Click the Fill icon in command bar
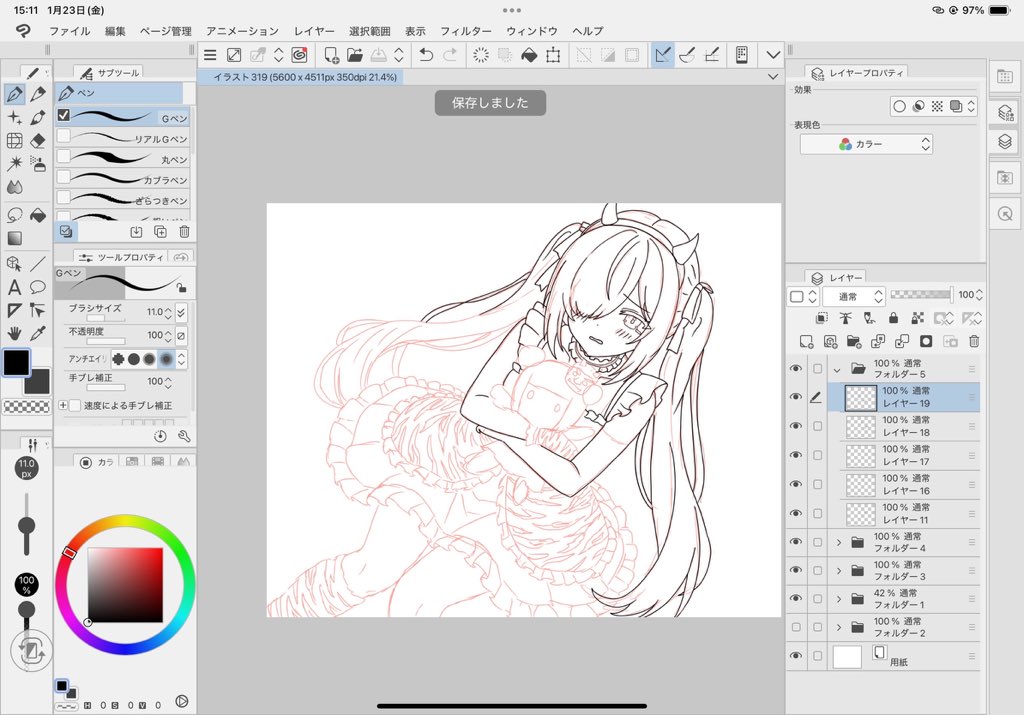 pyautogui.click(x=529, y=55)
